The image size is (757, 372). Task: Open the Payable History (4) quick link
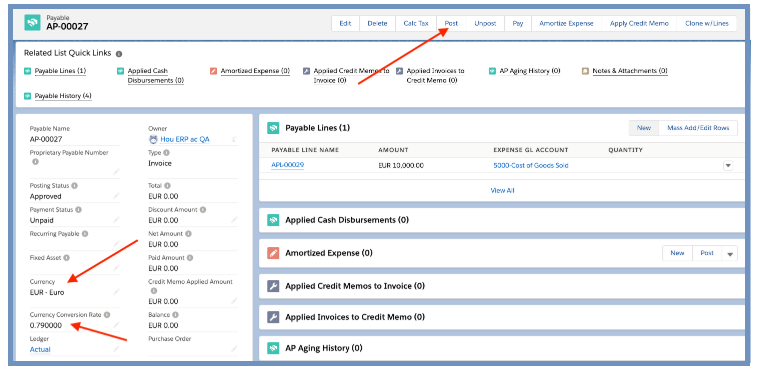coord(63,96)
